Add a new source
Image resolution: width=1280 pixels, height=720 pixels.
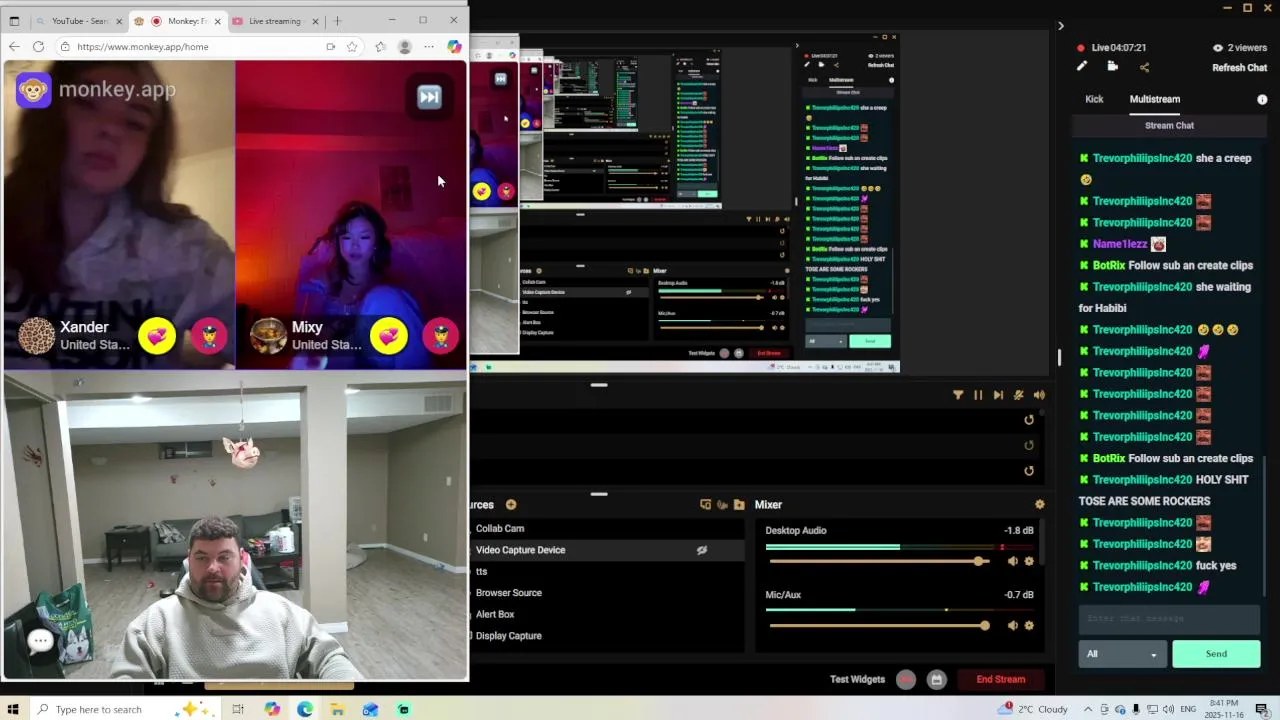[x=510, y=505]
